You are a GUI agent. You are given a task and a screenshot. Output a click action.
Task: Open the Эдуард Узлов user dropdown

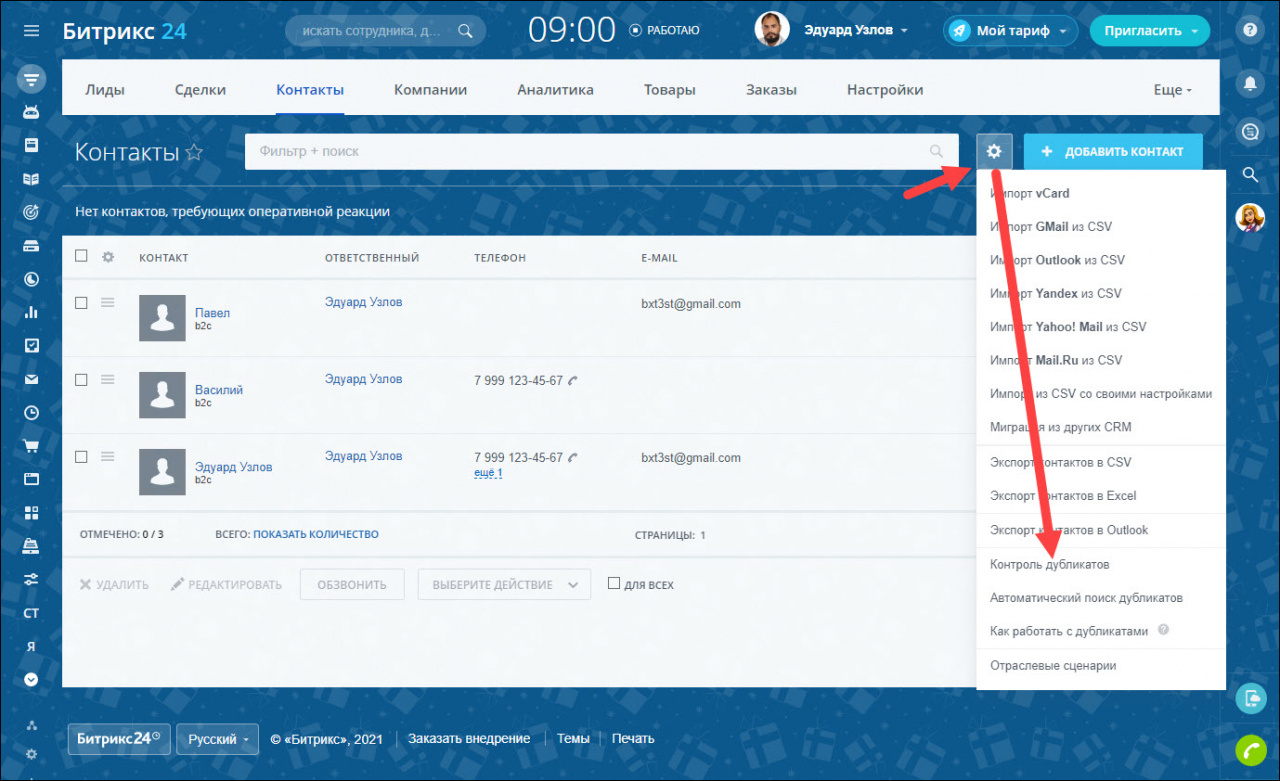(856, 30)
